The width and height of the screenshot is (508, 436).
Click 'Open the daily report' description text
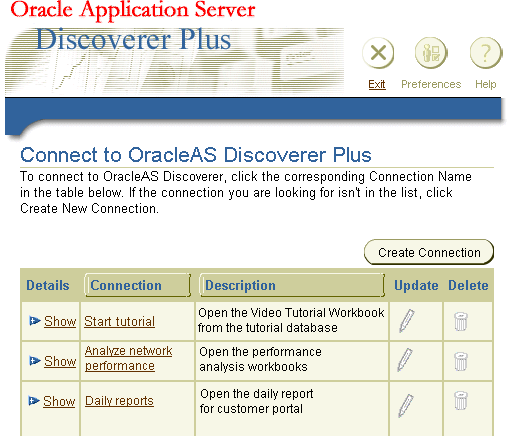(x=257, y=401)
